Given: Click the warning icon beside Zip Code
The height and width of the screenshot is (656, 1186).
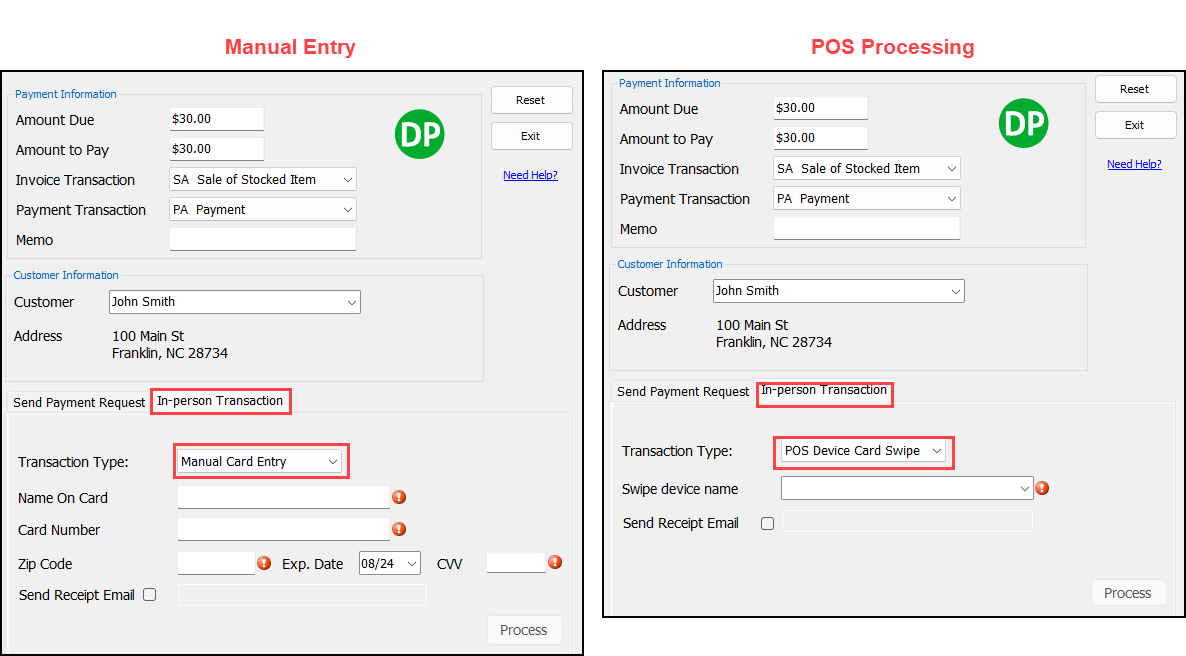Looking at the screenshot, I should point(264,563).
